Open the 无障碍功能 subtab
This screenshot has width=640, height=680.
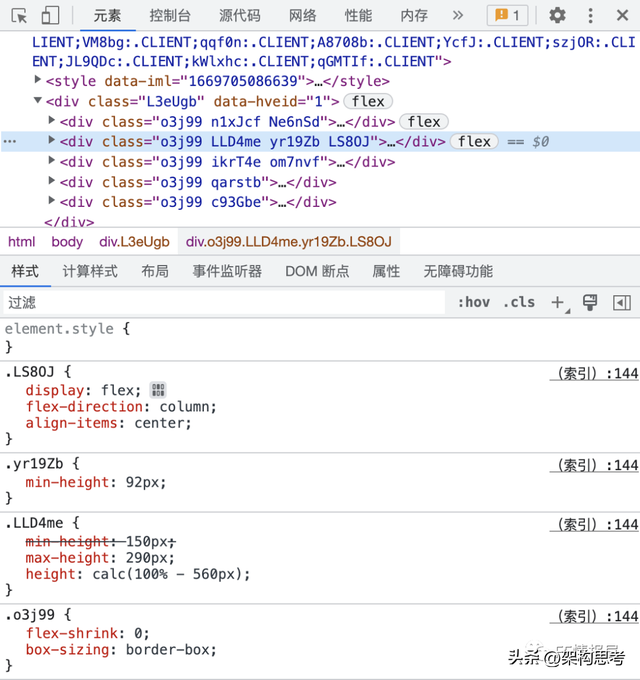(458, 271)
